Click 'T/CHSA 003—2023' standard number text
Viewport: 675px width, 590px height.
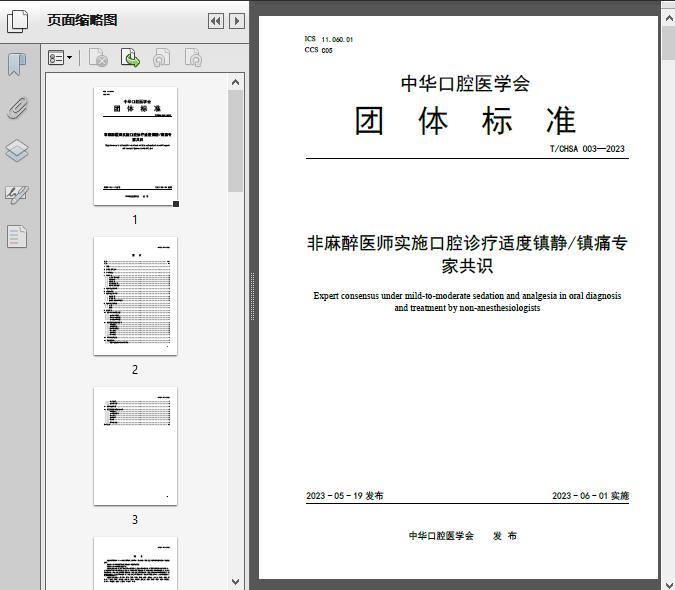pyautogui.click(x=587, y=149)
